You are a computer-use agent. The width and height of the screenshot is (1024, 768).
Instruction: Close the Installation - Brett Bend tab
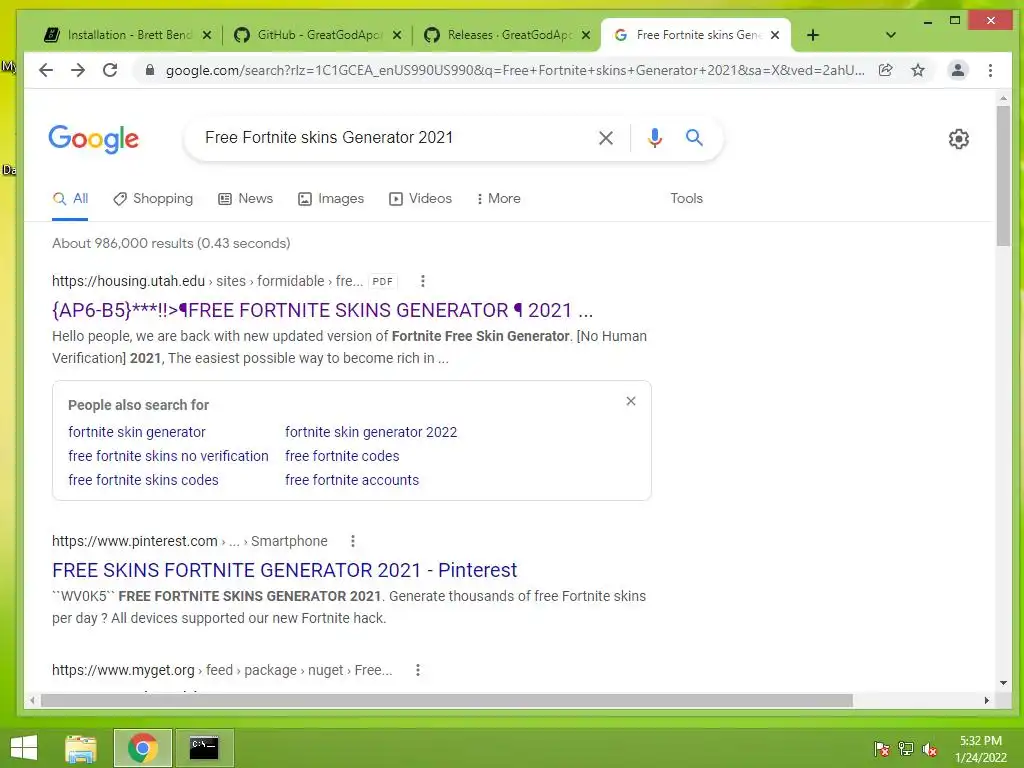coord(206,35)
